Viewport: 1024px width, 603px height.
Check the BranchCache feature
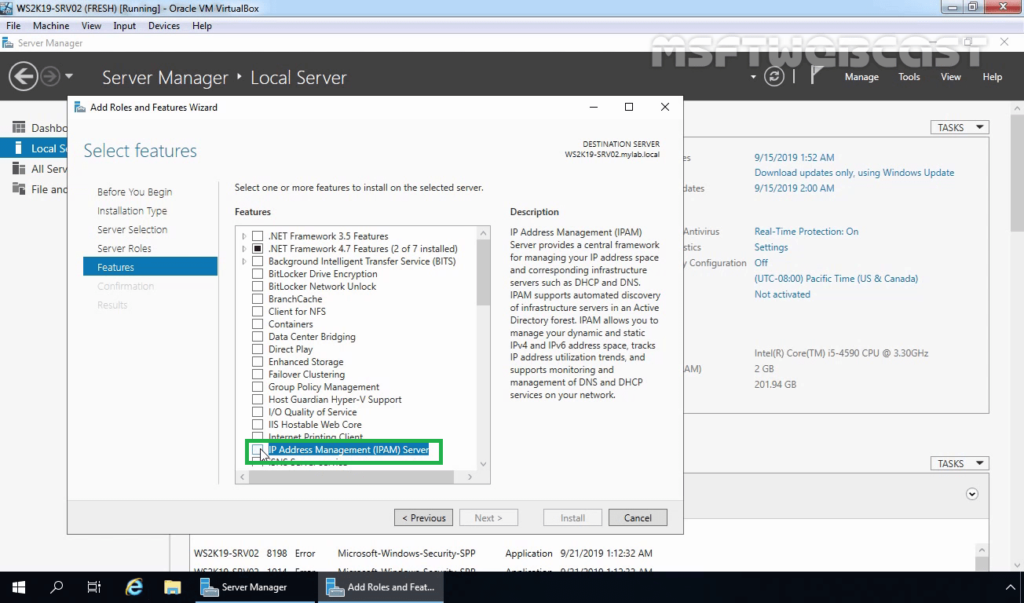point(257,299)
